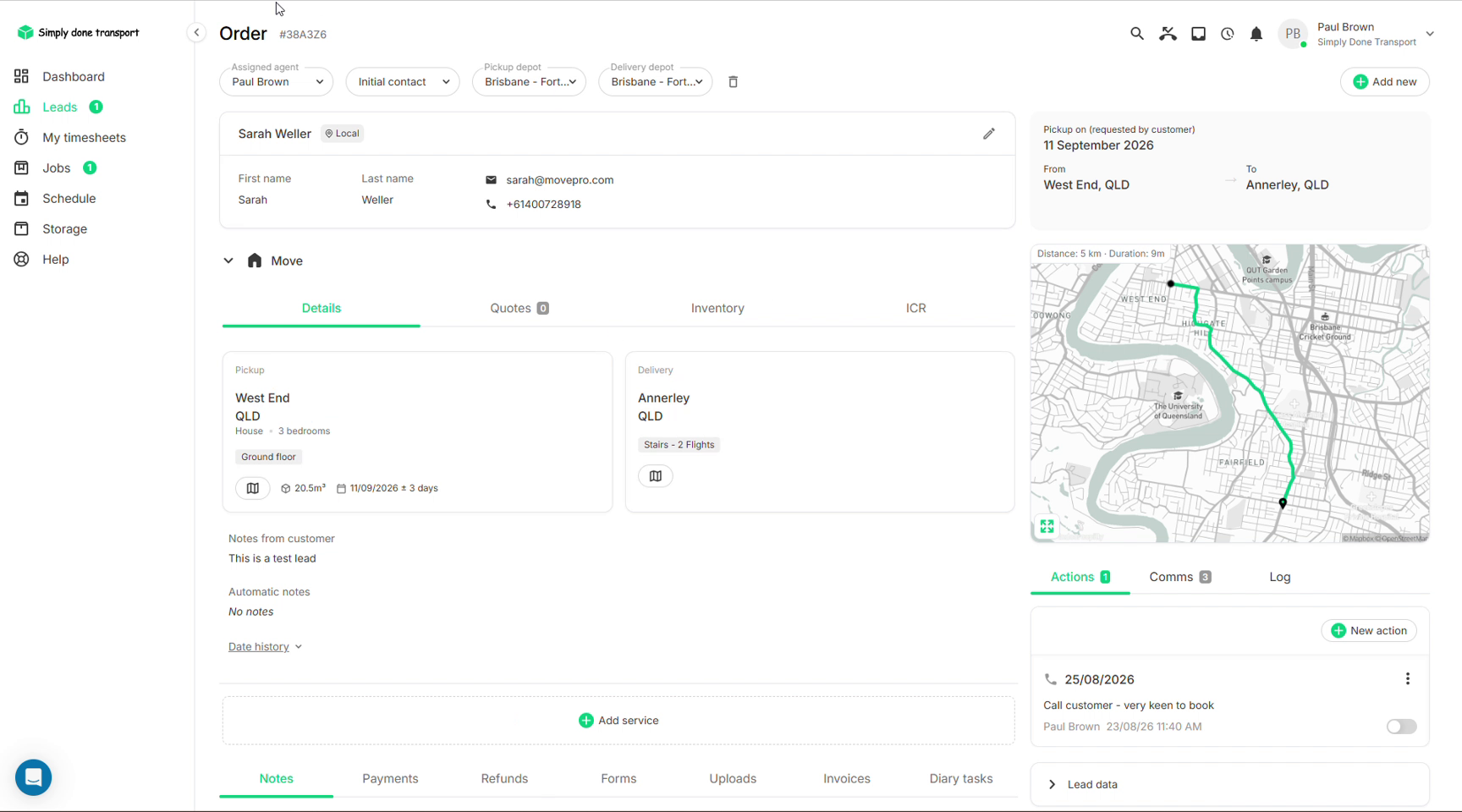This screenshot has height=812, width=1462.
Task: Expand the route map to fullscreen
Action: [1047, 526]
